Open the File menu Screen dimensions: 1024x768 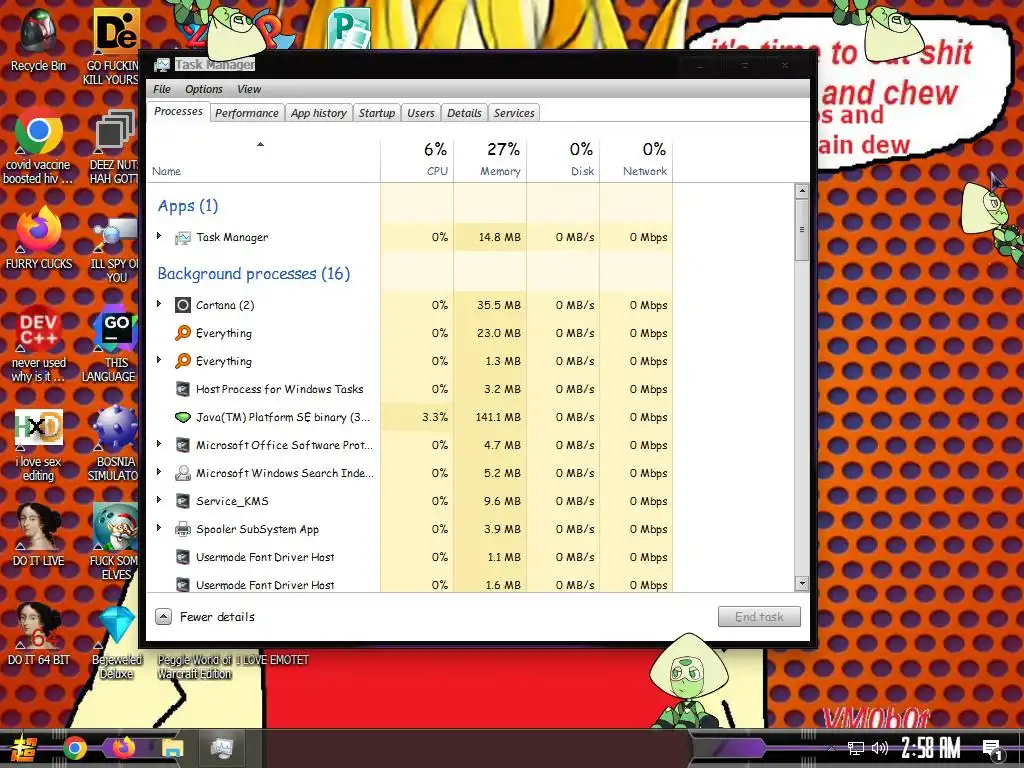point(161,89)
